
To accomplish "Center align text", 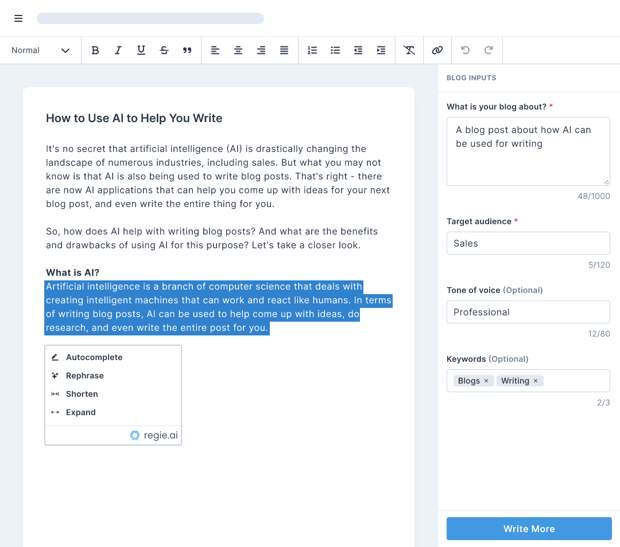I will click(238, 50).
